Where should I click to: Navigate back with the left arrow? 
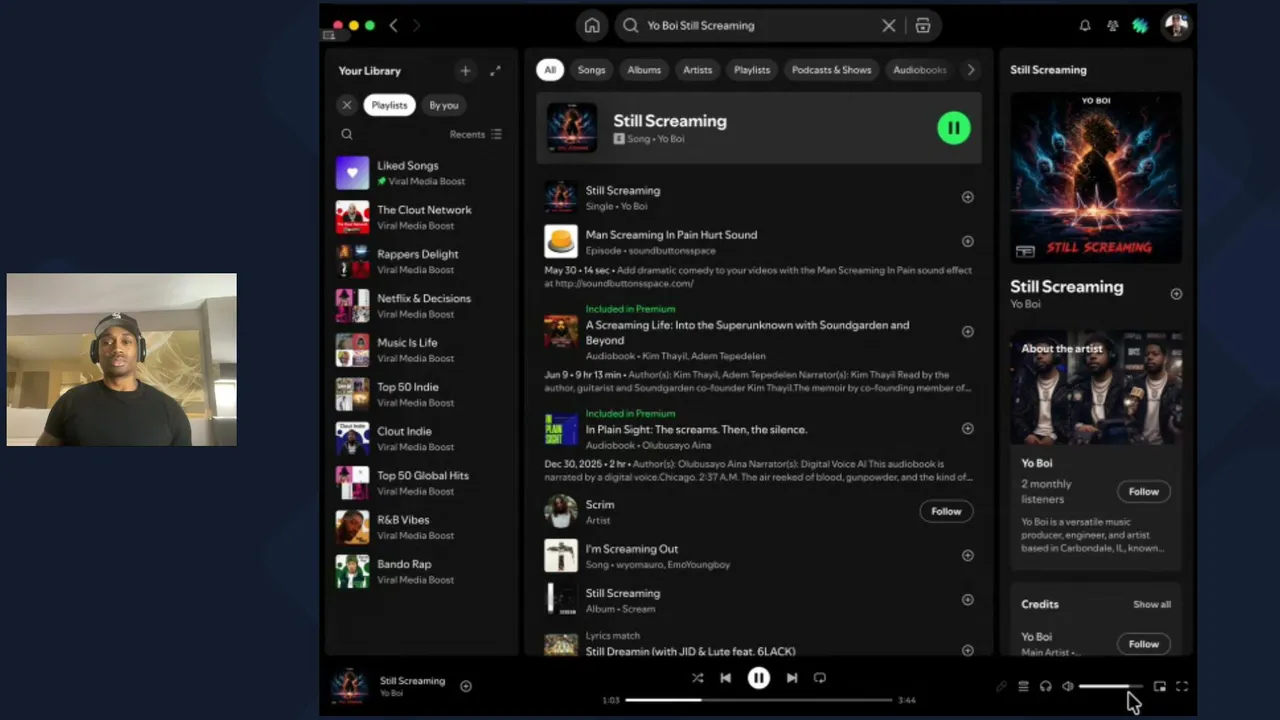[x=394, y=26]
